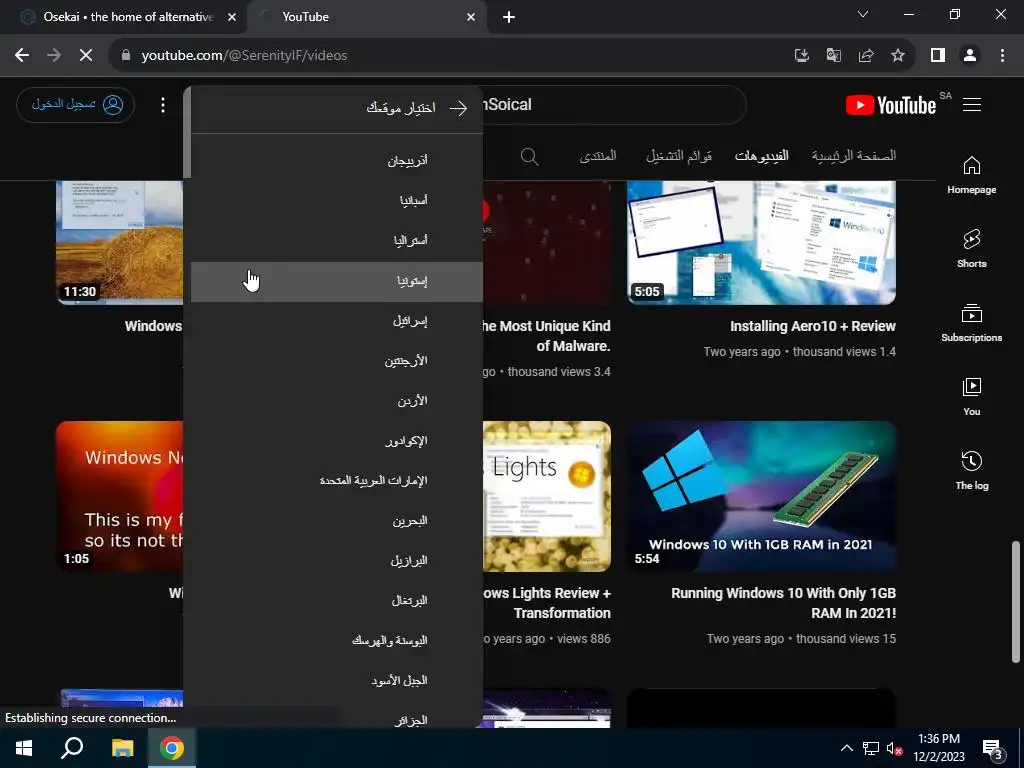The height and width of the screenshot is (768, 1024).
Task: Open the Windows Start menu
Action: [x=24, y=748]
